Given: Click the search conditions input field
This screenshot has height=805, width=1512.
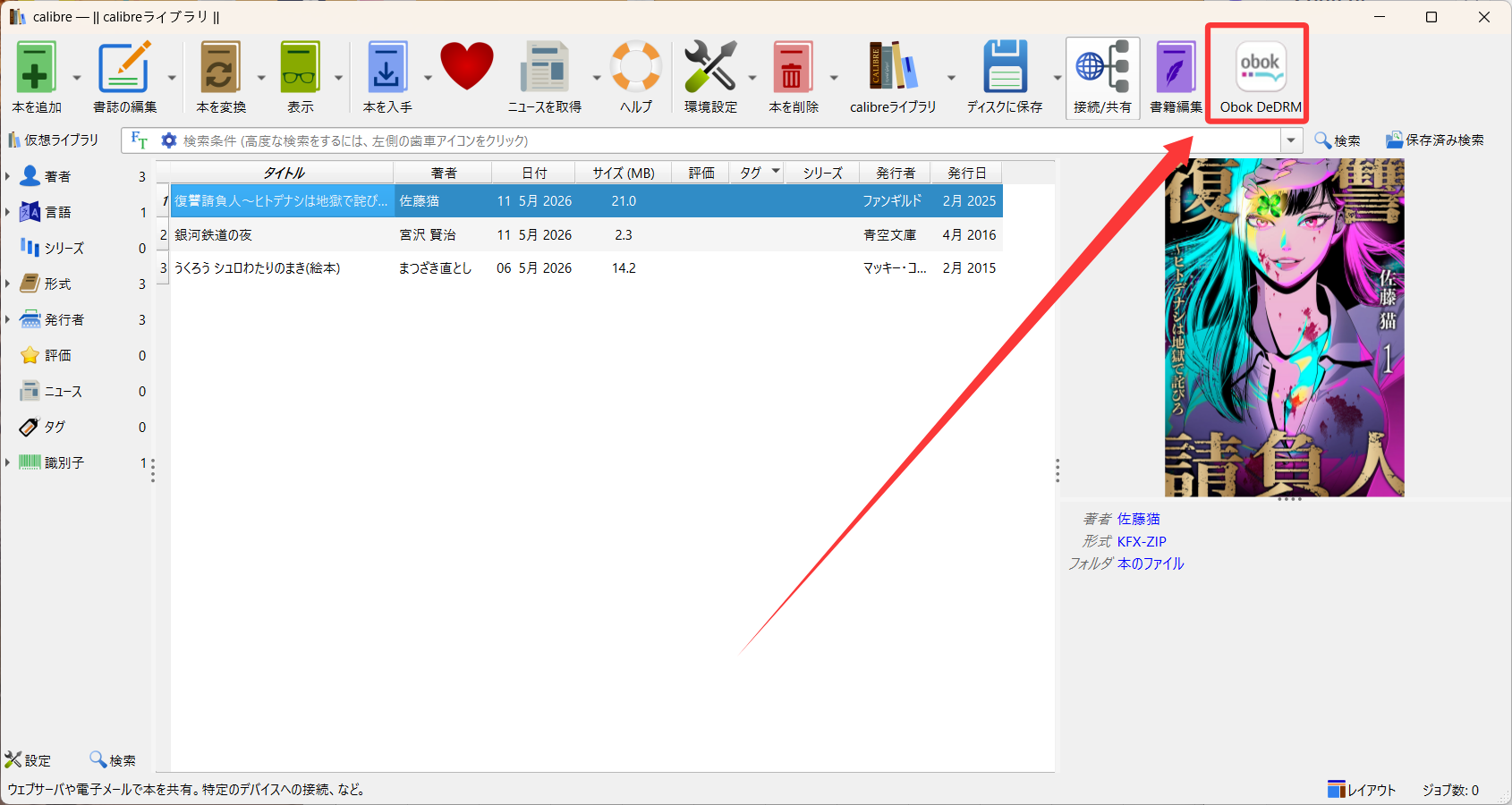Looking at the screenshot, I should [x=729, y=140].
